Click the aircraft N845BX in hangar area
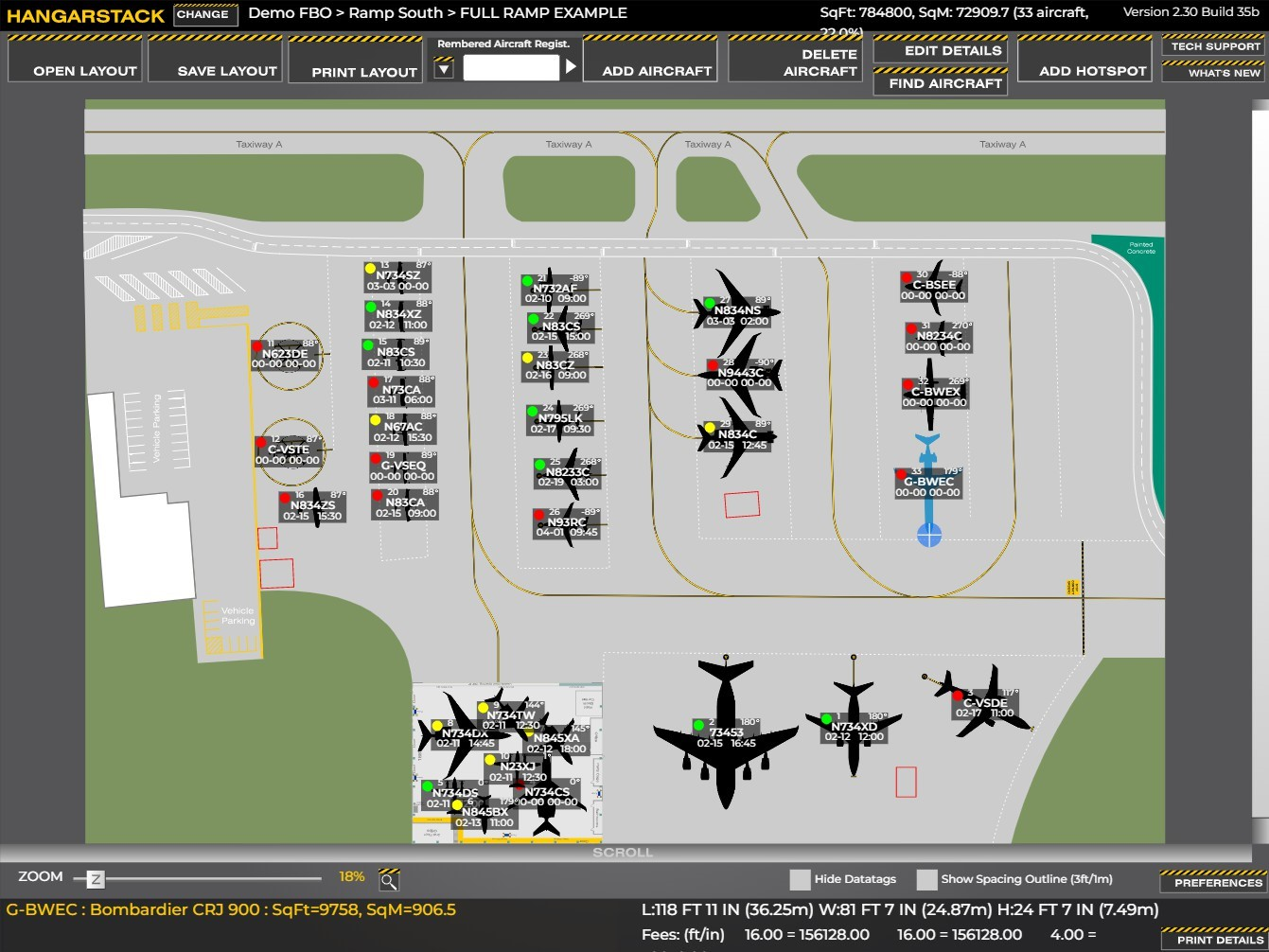The height and width of the screenshot is (952, 1269). 483,814
